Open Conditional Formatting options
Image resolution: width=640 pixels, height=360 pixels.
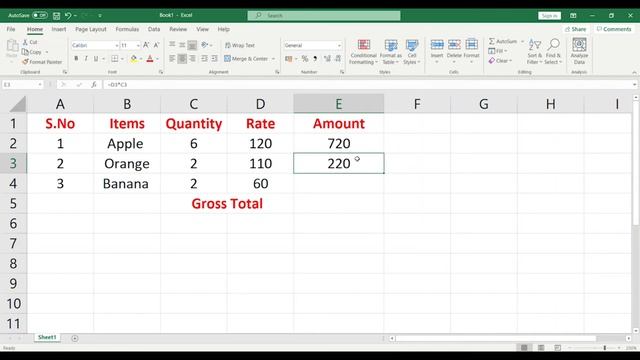point(363,52)
